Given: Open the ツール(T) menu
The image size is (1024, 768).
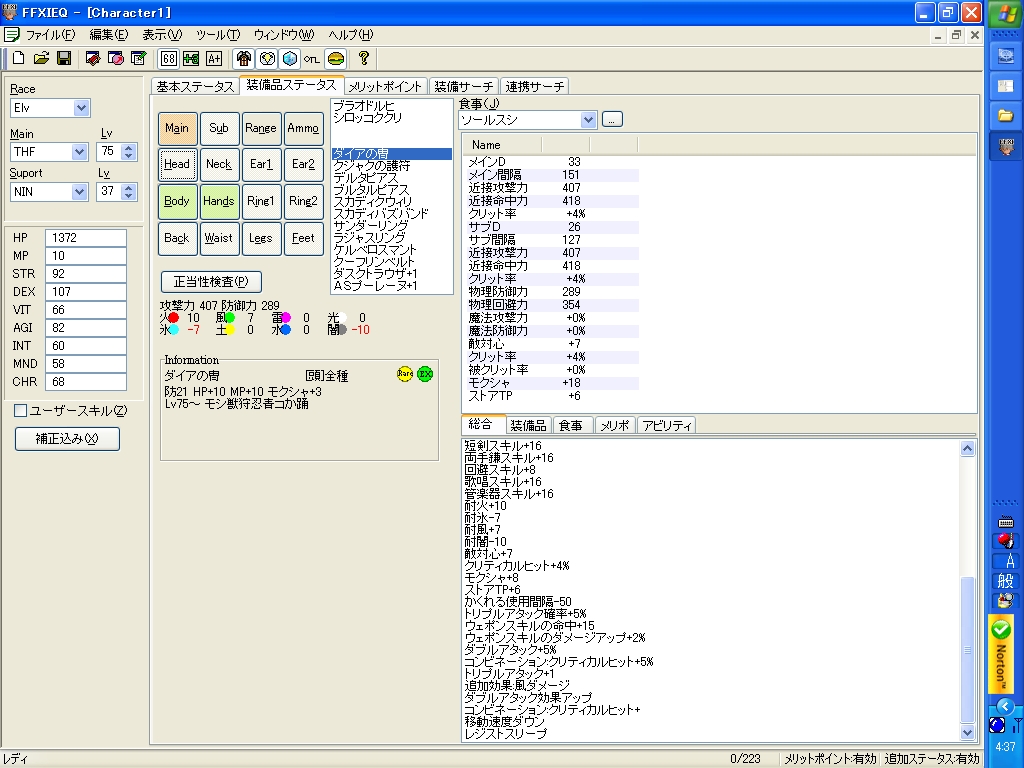Looking at the screenshot, I should (218, 35).
